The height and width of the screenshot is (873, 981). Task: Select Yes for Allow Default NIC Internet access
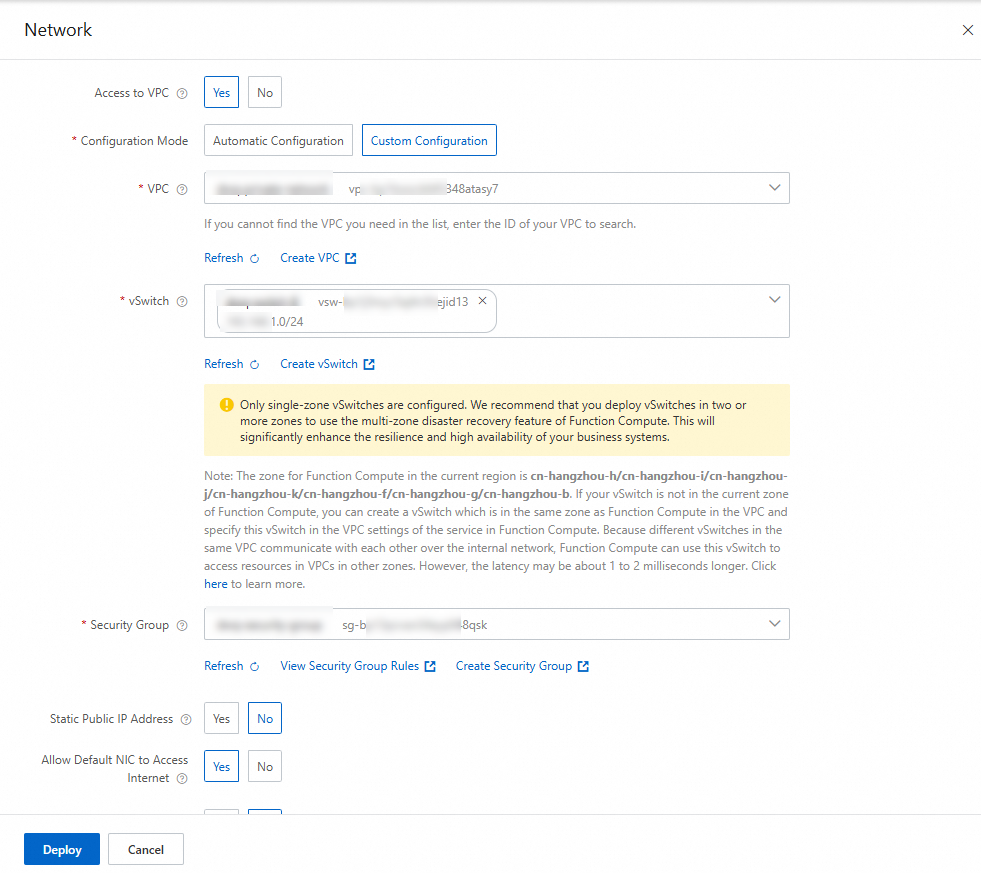221,767
